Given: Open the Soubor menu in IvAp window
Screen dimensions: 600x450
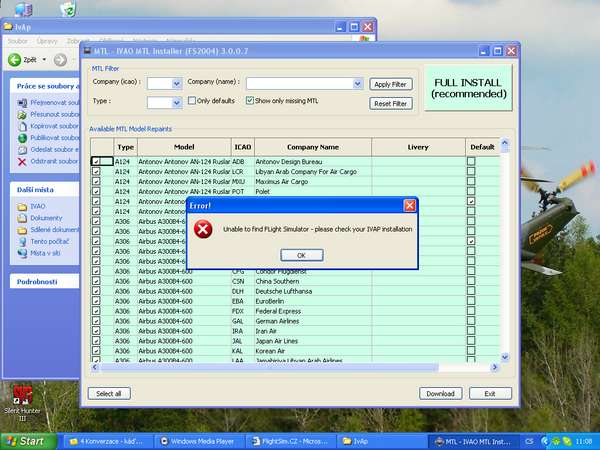Looking at the screenshot, I should [18, 42].
